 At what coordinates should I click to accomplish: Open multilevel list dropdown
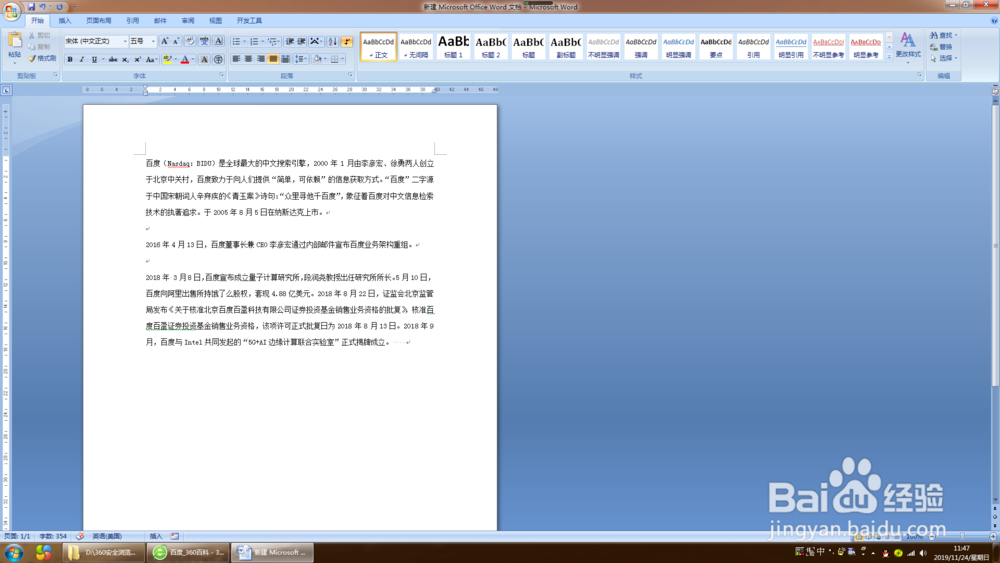[x=279, y=41]
